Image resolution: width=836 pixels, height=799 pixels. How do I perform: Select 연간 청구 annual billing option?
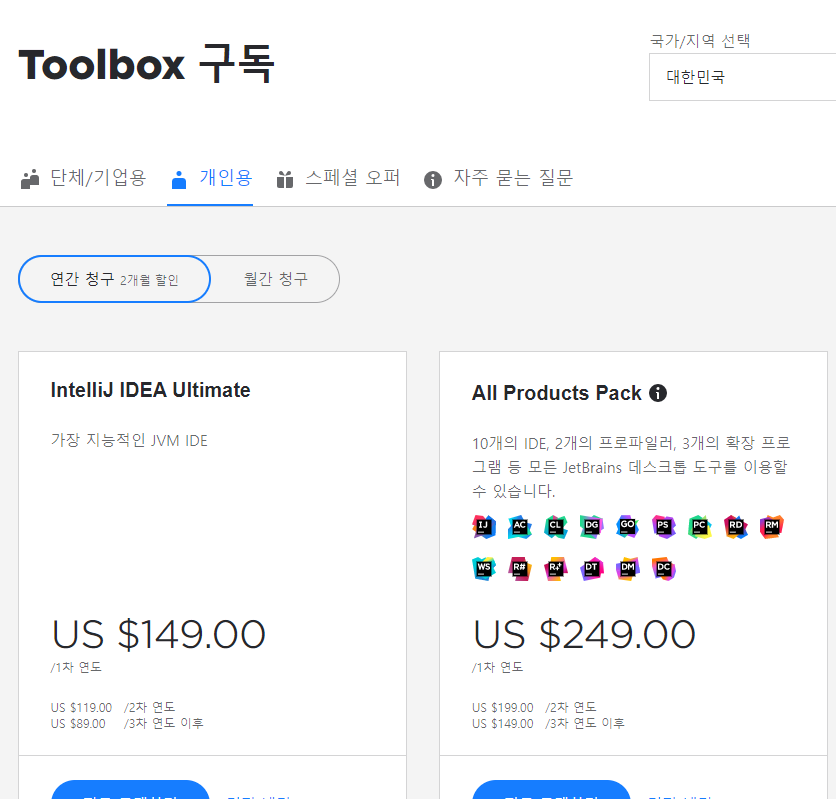[115, 279]
